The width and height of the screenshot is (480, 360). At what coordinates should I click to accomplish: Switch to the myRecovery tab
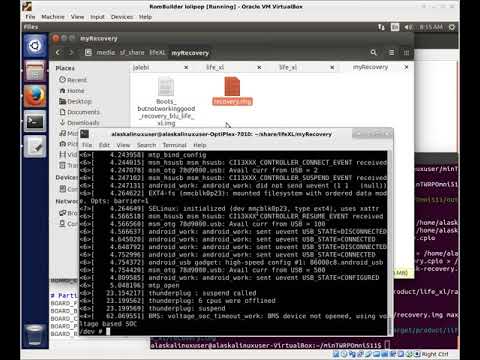pos(370,67)
